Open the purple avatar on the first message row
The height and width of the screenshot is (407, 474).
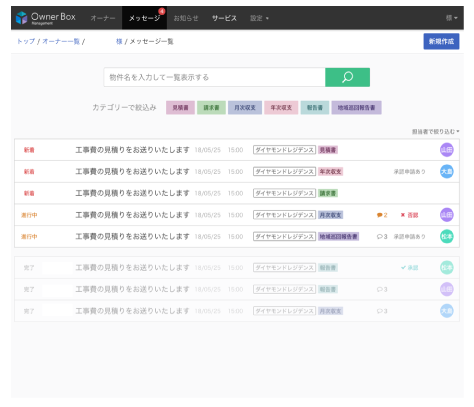[446, 150]
